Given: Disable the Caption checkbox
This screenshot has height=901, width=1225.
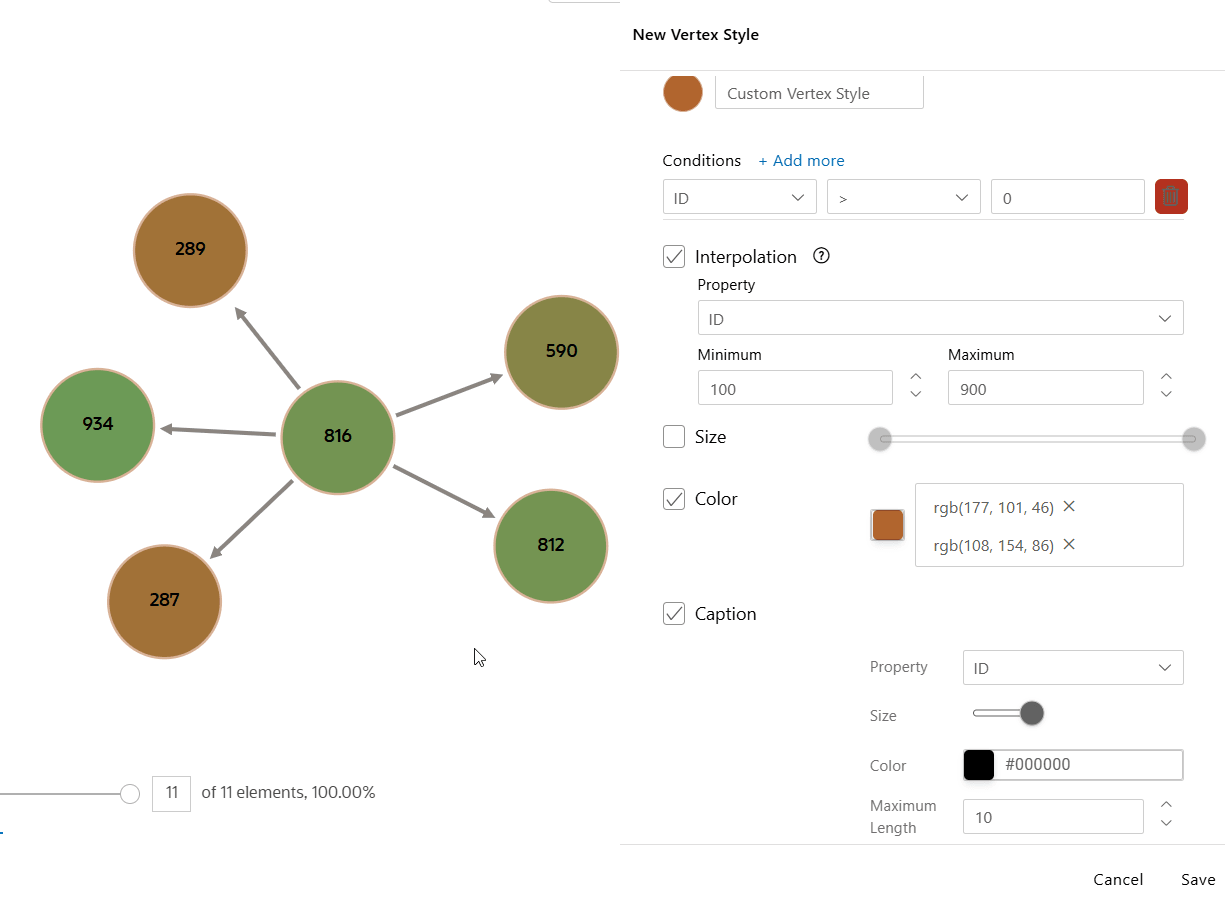Looking at the screenshot, I should coord(674,613).
